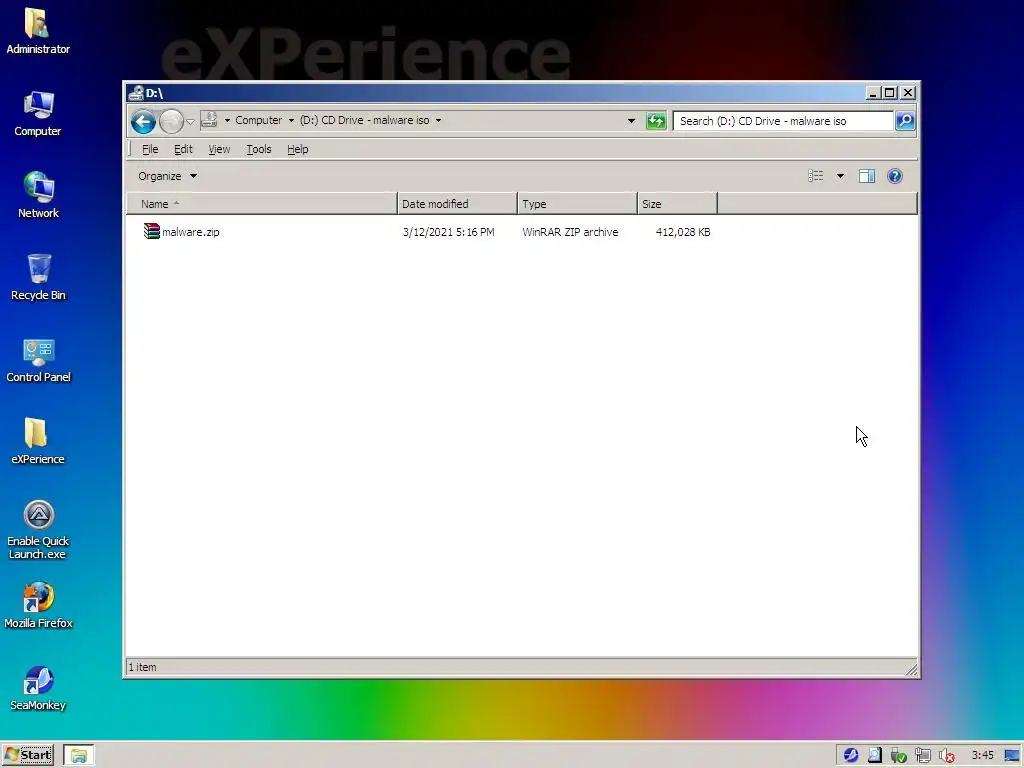Click the Safely Remove Hardware tray icon
The width and height of the screenshot is (1024, 768).
(899, 756)
